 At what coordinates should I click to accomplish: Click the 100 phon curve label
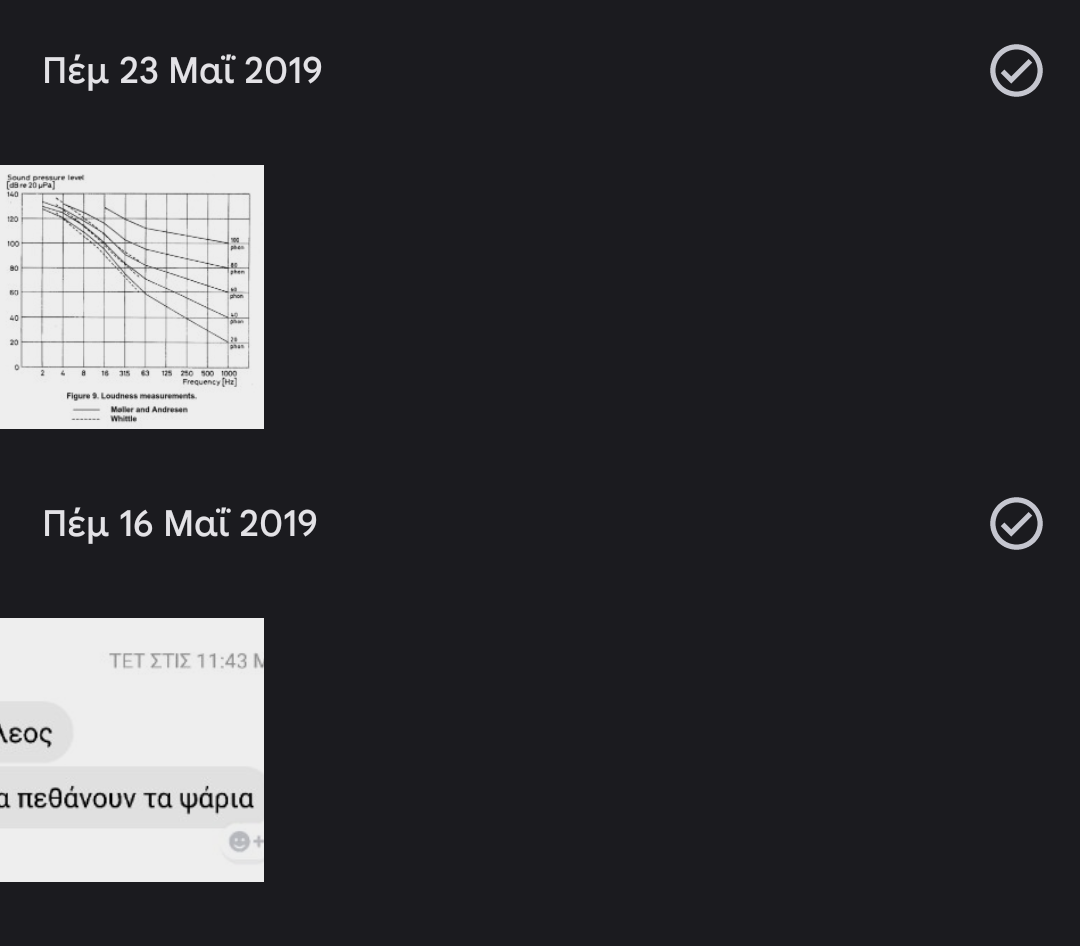pos(236,243)
